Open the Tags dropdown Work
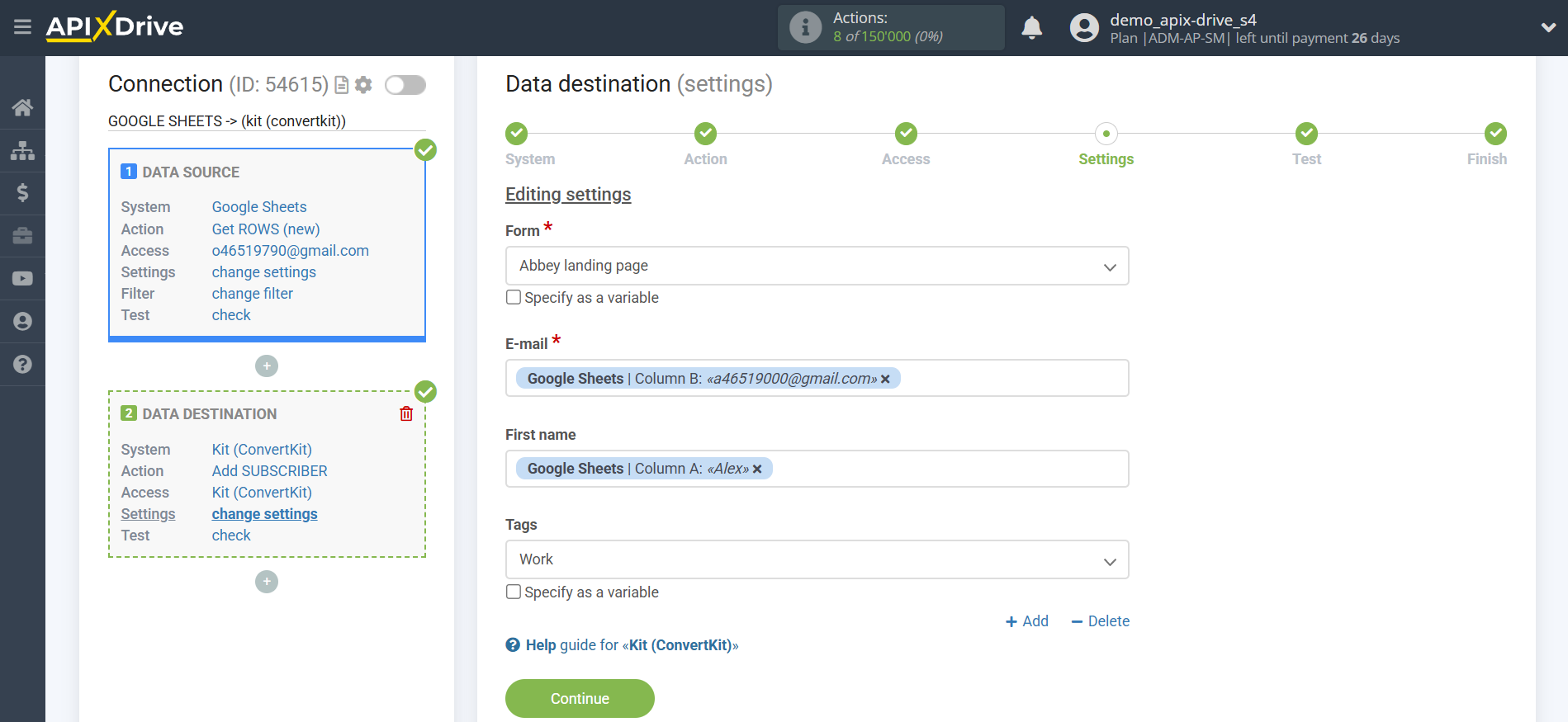 [817, 559]
